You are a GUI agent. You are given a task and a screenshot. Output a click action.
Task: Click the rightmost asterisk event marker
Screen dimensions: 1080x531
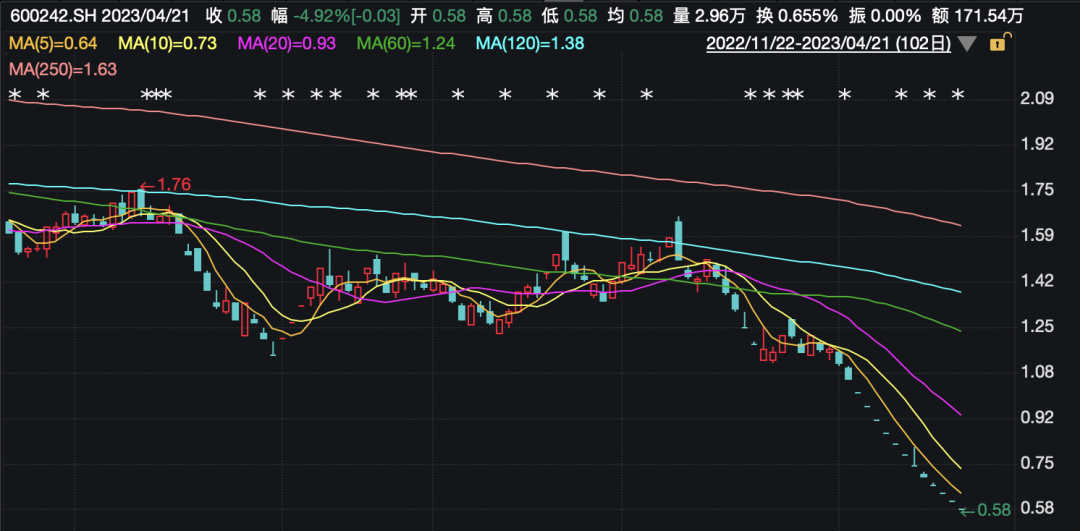pos(957,94)
